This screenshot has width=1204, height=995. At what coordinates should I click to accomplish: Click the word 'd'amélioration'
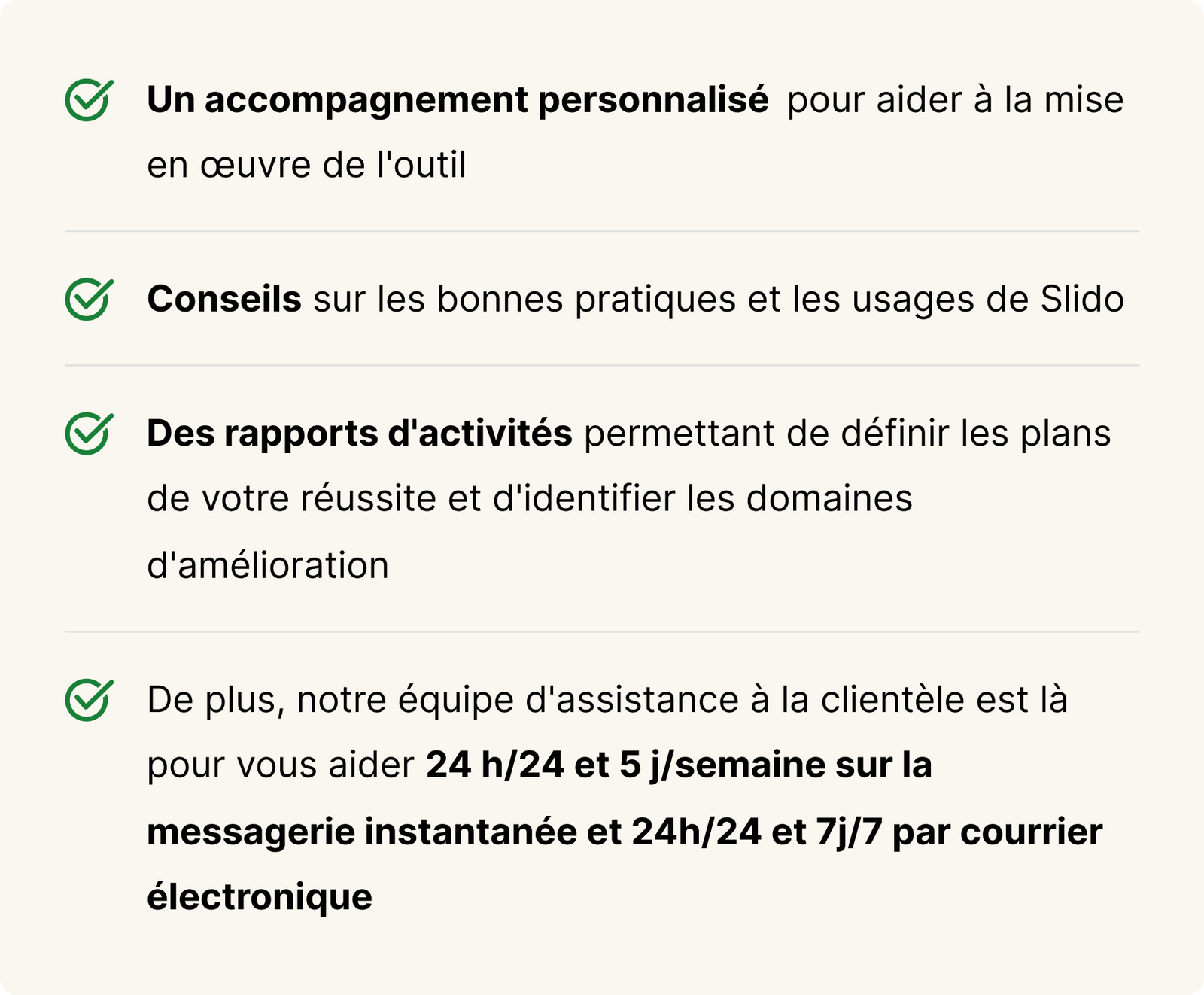(268, 565)
